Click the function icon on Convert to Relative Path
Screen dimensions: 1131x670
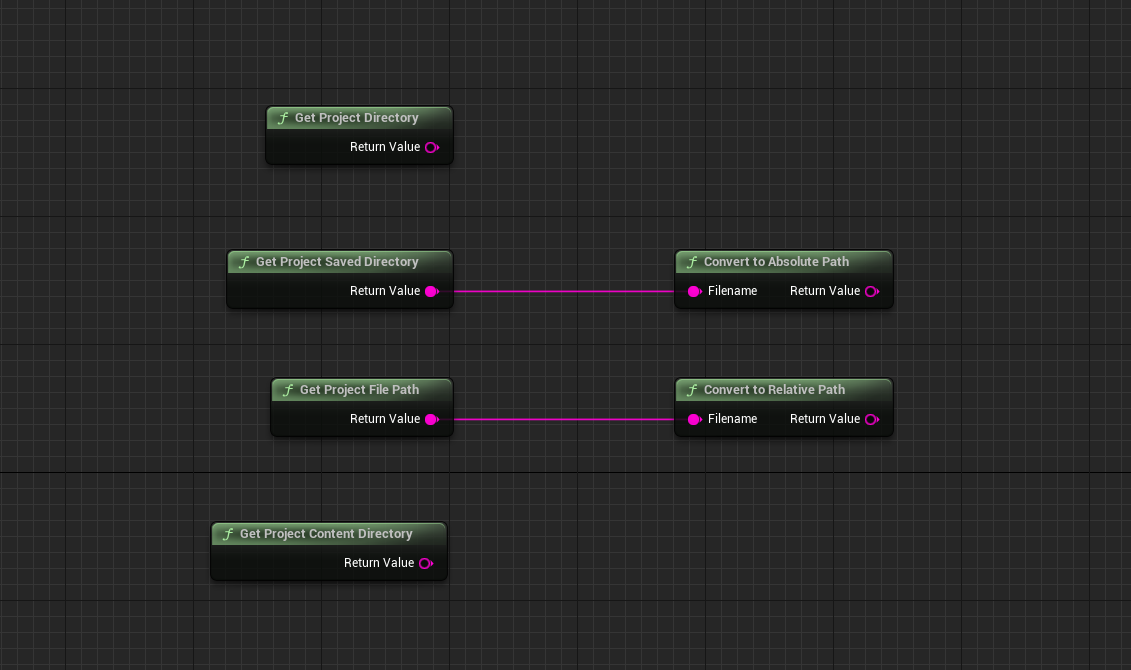692,390
